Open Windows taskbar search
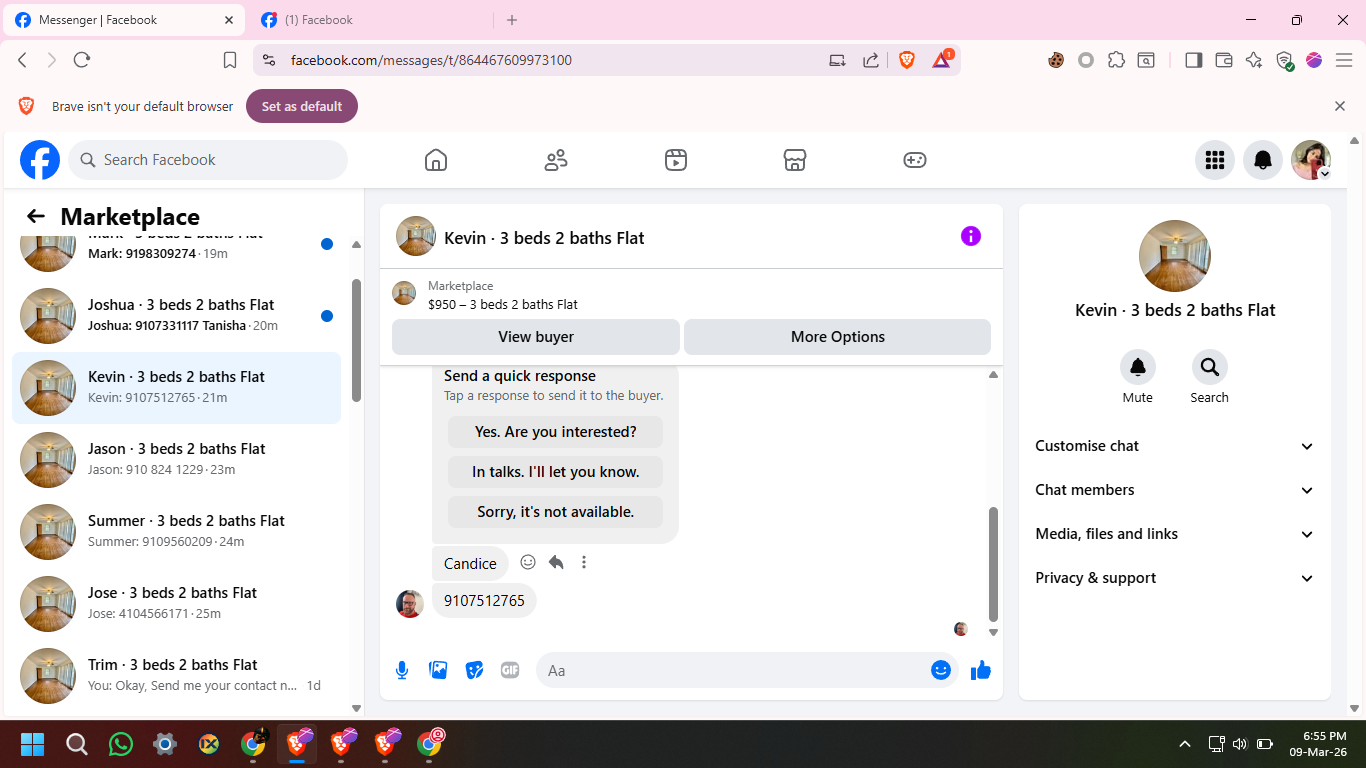Viewport: 1366px width, 768px height. [x=77, y=744]
